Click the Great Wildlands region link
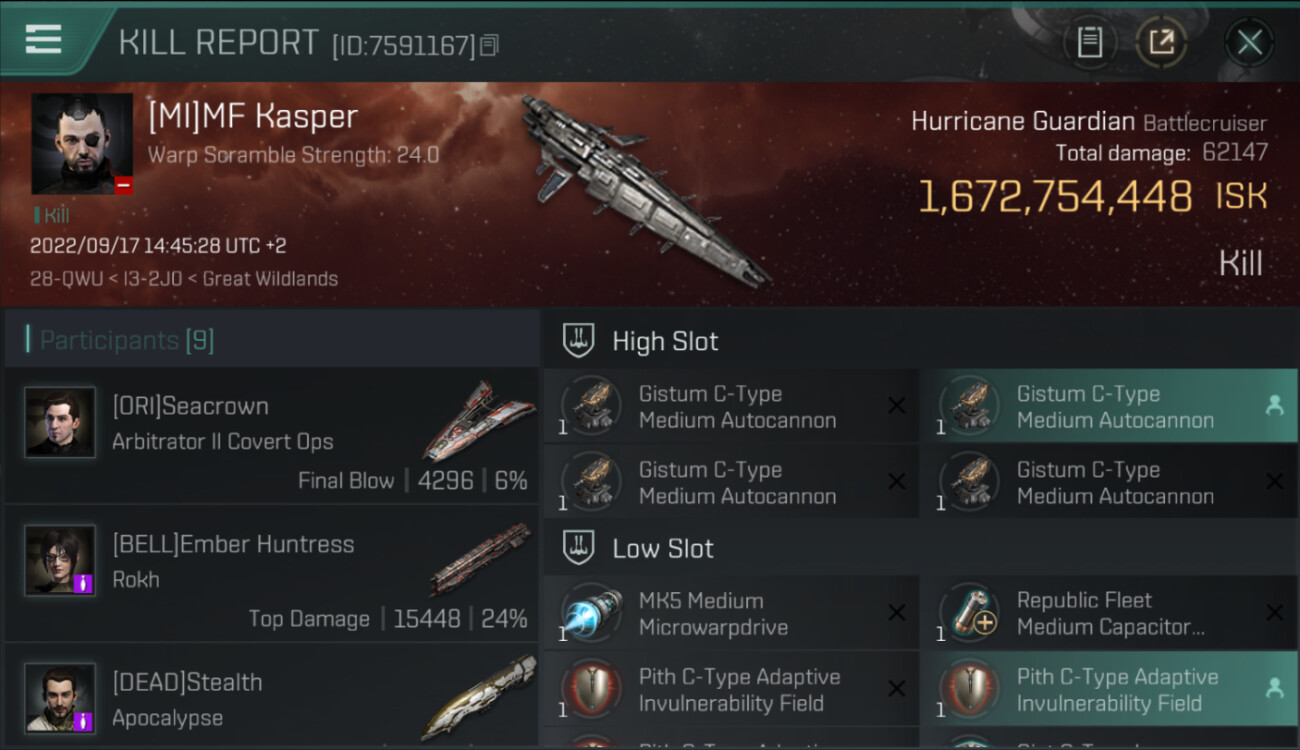The height and width of the screenshot is (750, 1300). (x=270, y=279)
